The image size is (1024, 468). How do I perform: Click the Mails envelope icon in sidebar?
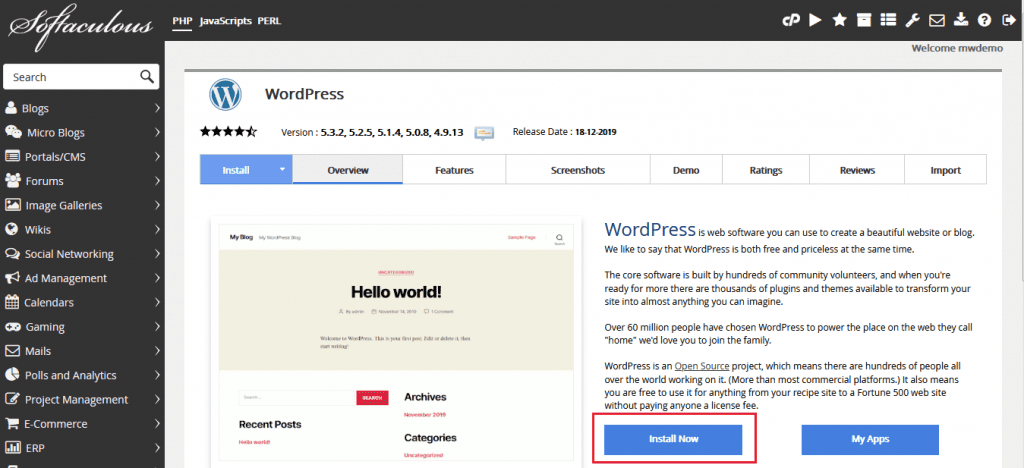click(x=12, y=351)
